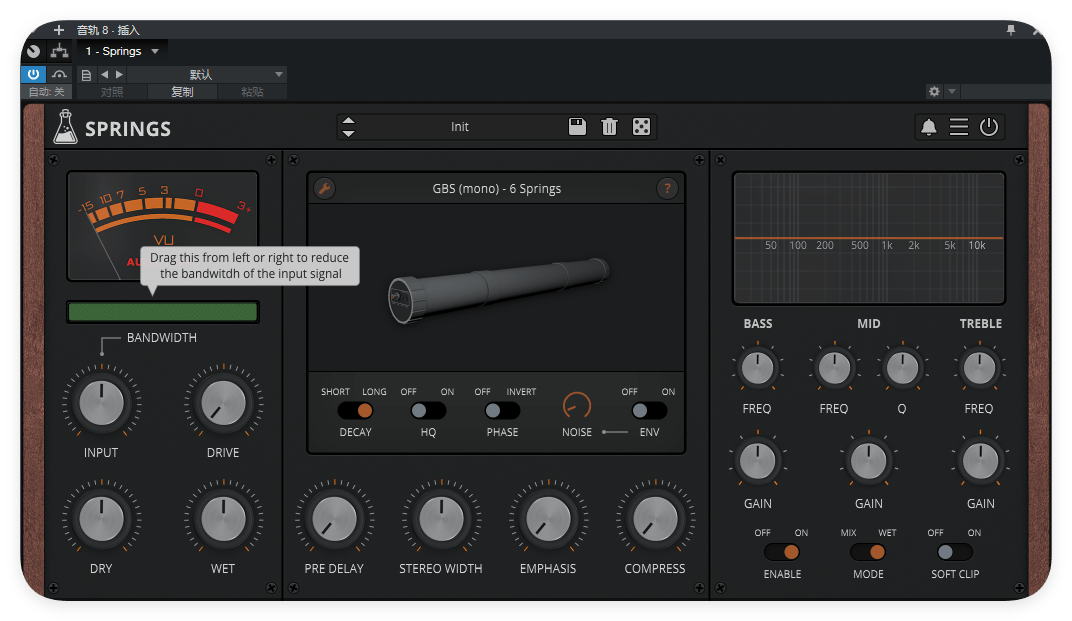Click the INPUT knob

101,402
